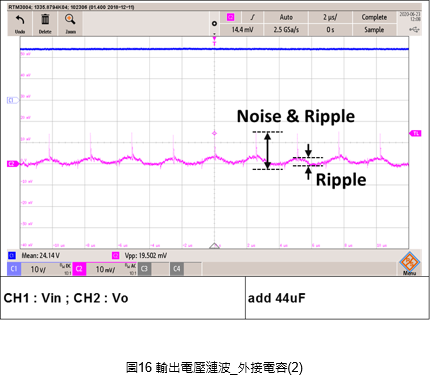The image size is (430, 383).
Task: Click the 2.5 GSa/s sample rate box
Action: click(x=286, y=30)
